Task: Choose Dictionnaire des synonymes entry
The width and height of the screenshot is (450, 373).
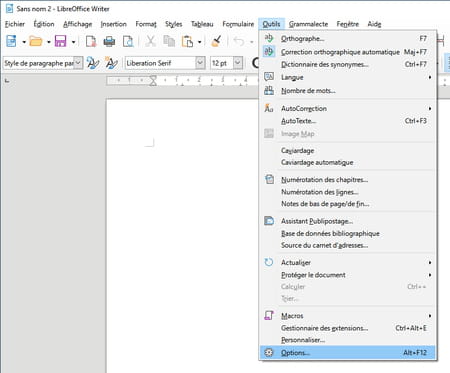Action: (x=348, y=64)
